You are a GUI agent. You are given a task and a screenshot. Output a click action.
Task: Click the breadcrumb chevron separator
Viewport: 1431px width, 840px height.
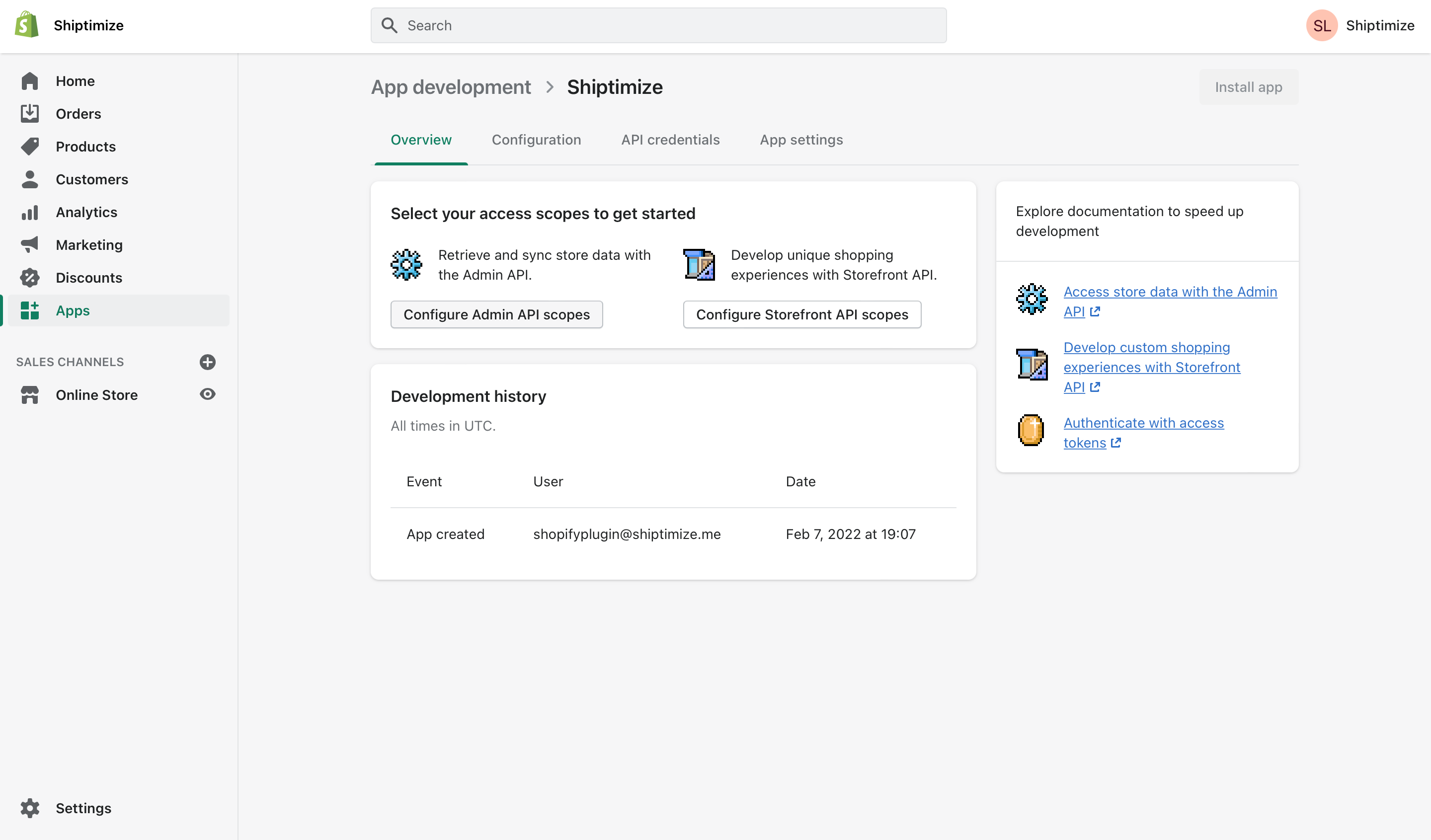click(549, 87)
